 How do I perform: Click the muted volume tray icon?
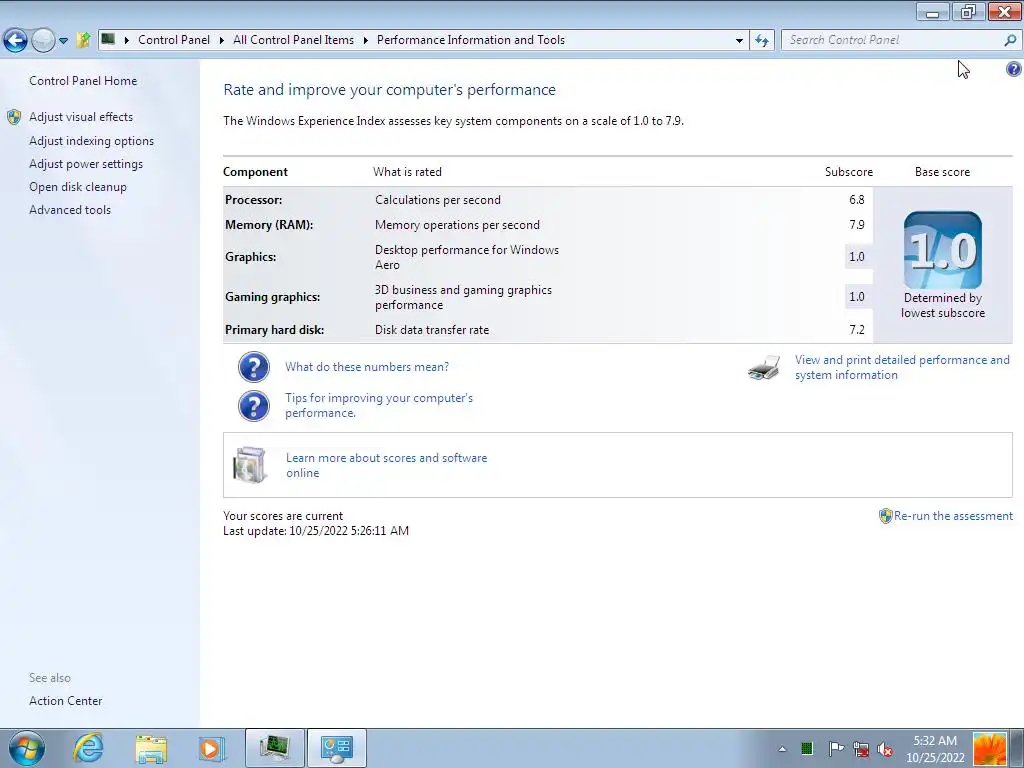point(886,749)
